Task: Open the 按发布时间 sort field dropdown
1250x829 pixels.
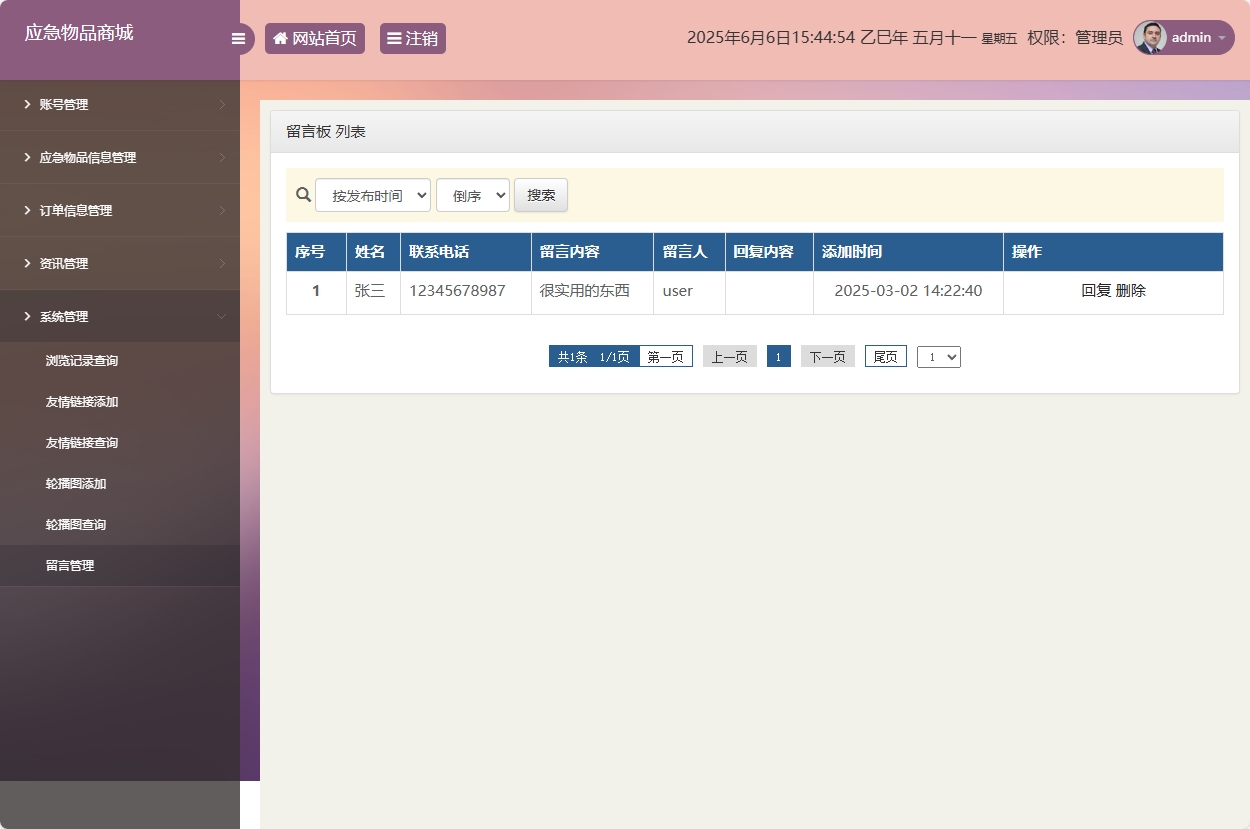Action: pyautogui.click(x=373, y=195)
